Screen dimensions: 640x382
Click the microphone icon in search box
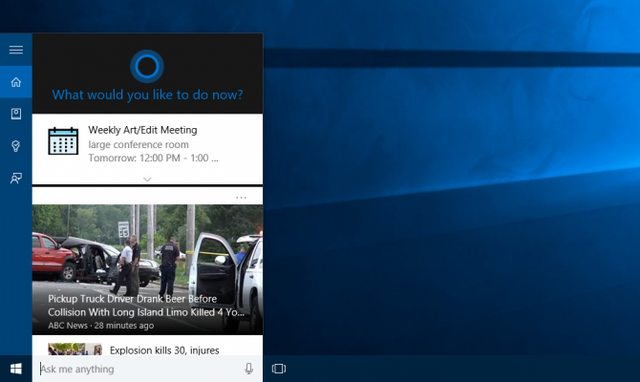pos(249,369)
